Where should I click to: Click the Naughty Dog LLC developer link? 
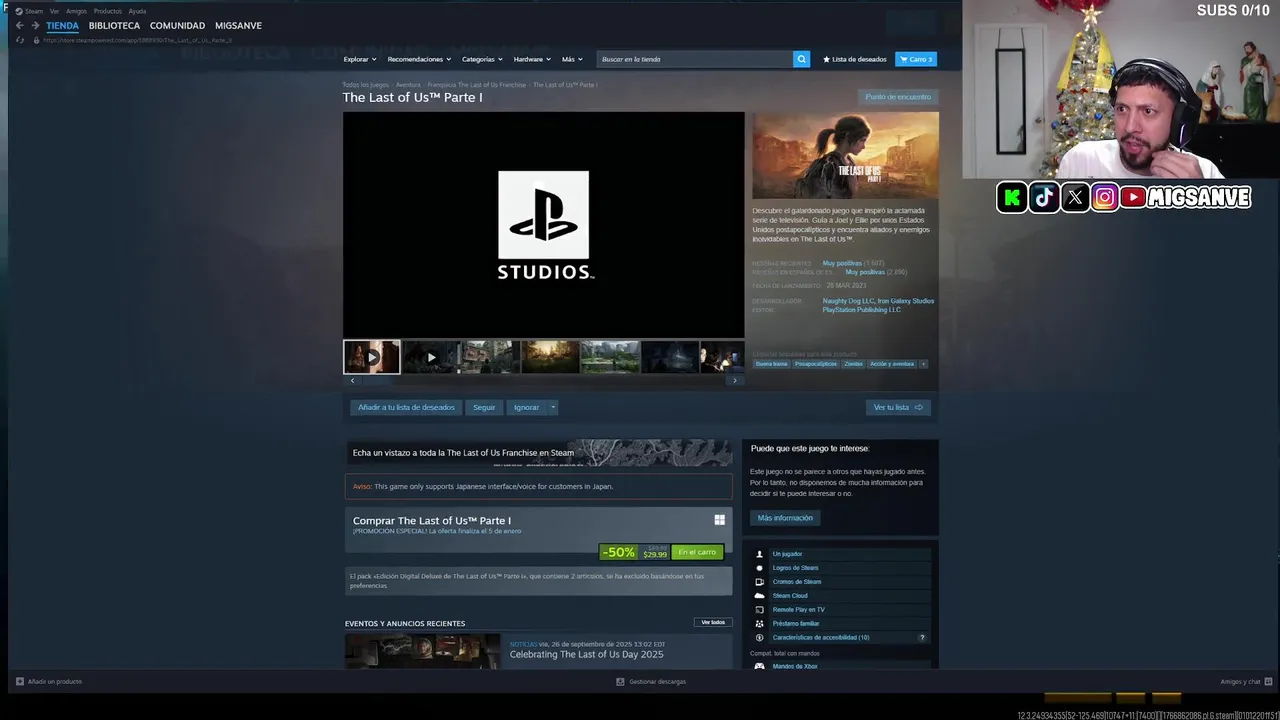coord(848,301)
